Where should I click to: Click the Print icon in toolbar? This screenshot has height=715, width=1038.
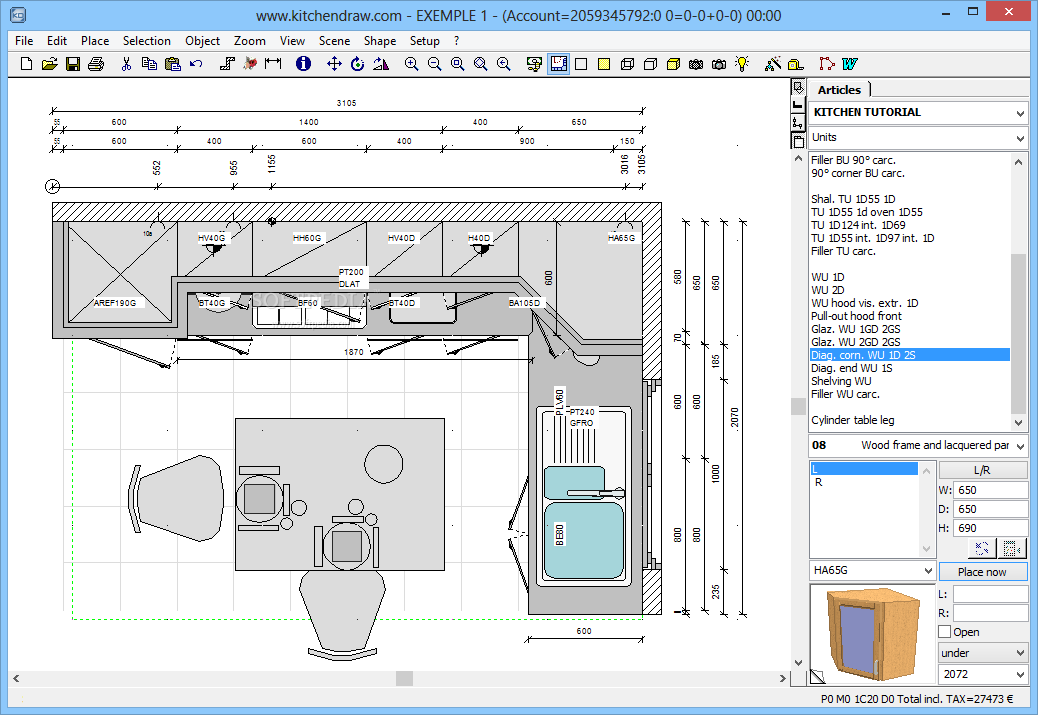(x=96, y=64)
